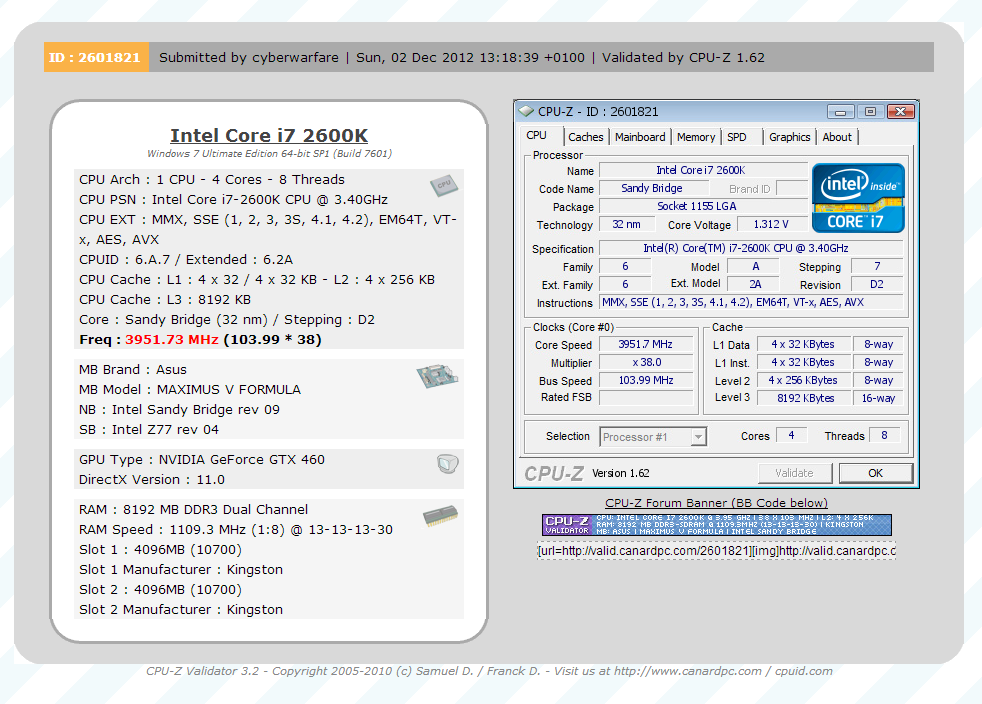
Task: Open the Graphics tab
Action: pyautogui.click(x=789, y=137)
